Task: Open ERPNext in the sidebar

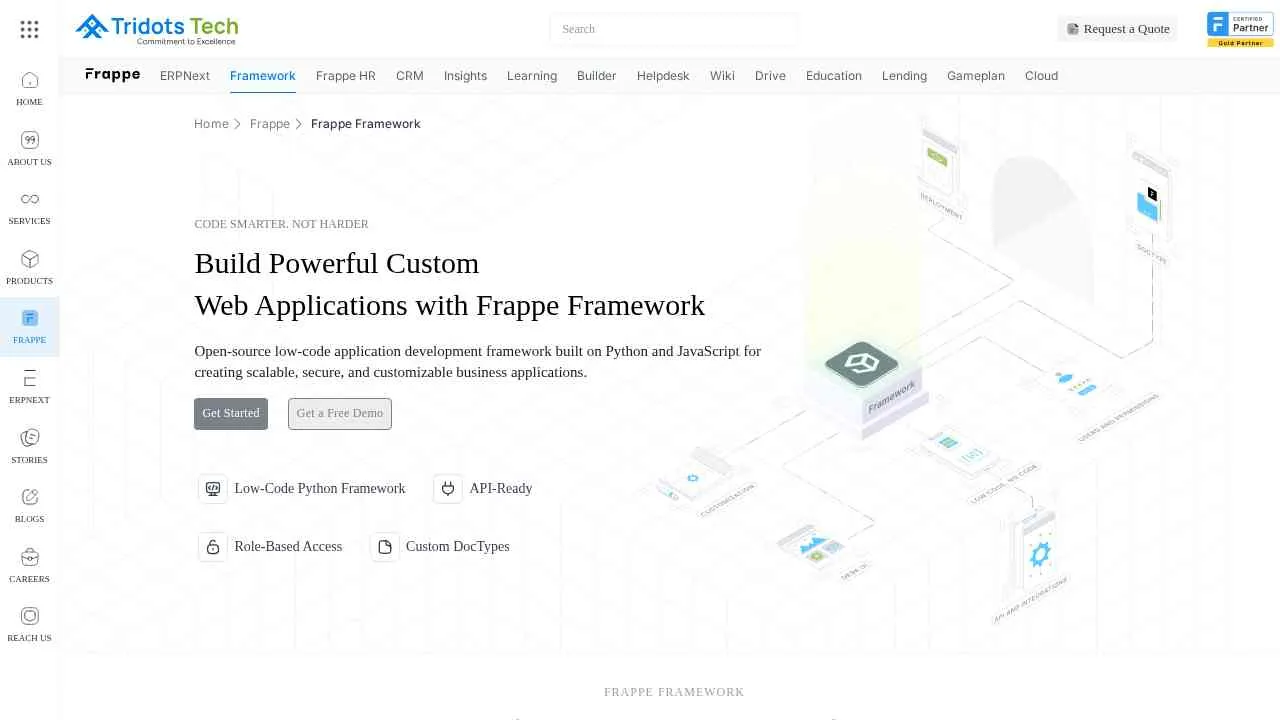Action: pos(29,386)
